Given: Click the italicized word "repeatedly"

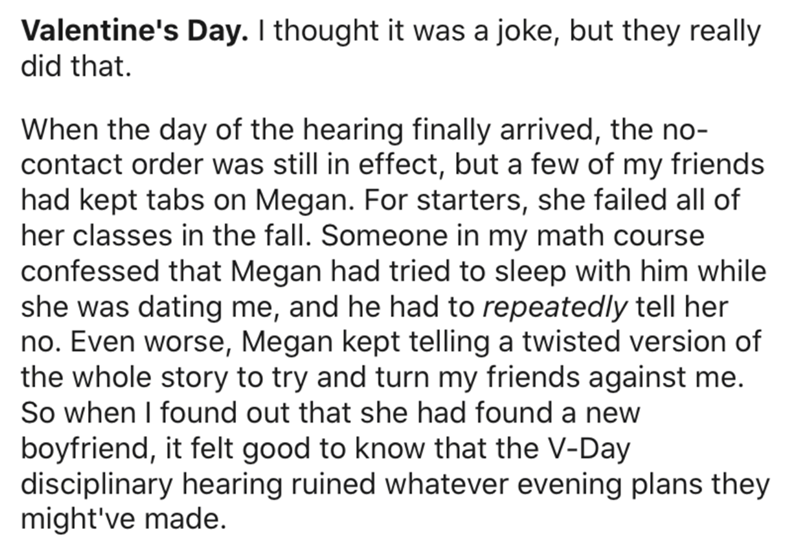Looking at the screenshot, I should pos(555,308).
